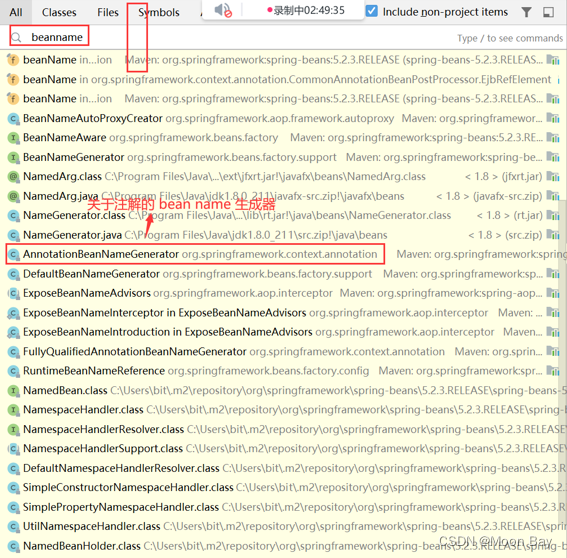Click interface icon beside NamespaceHandlerResolver.class
Viewport: 567px width, 558px height.
coord(13,429)
